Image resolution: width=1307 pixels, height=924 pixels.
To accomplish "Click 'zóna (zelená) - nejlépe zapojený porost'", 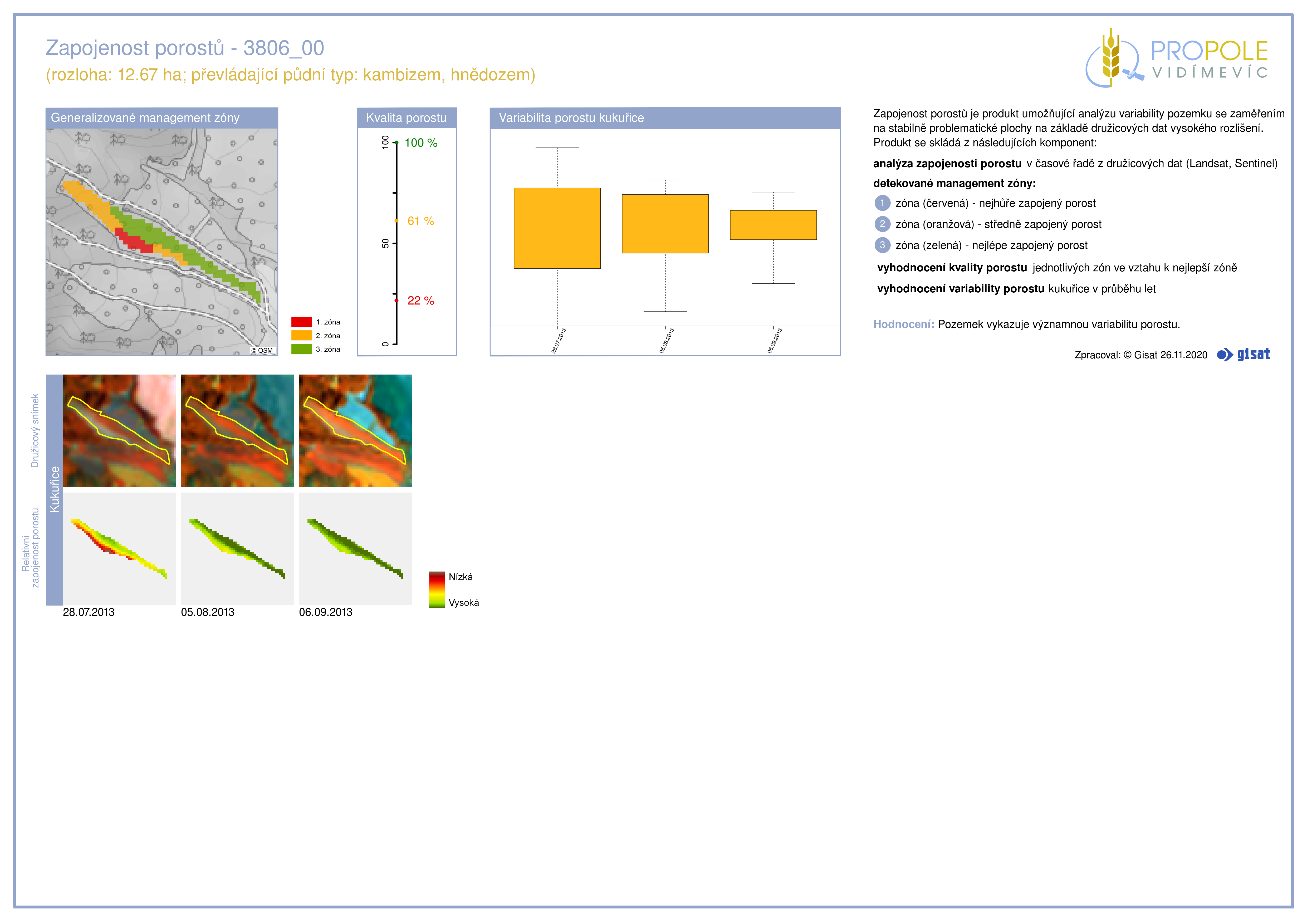I will [x=992, y=245].
